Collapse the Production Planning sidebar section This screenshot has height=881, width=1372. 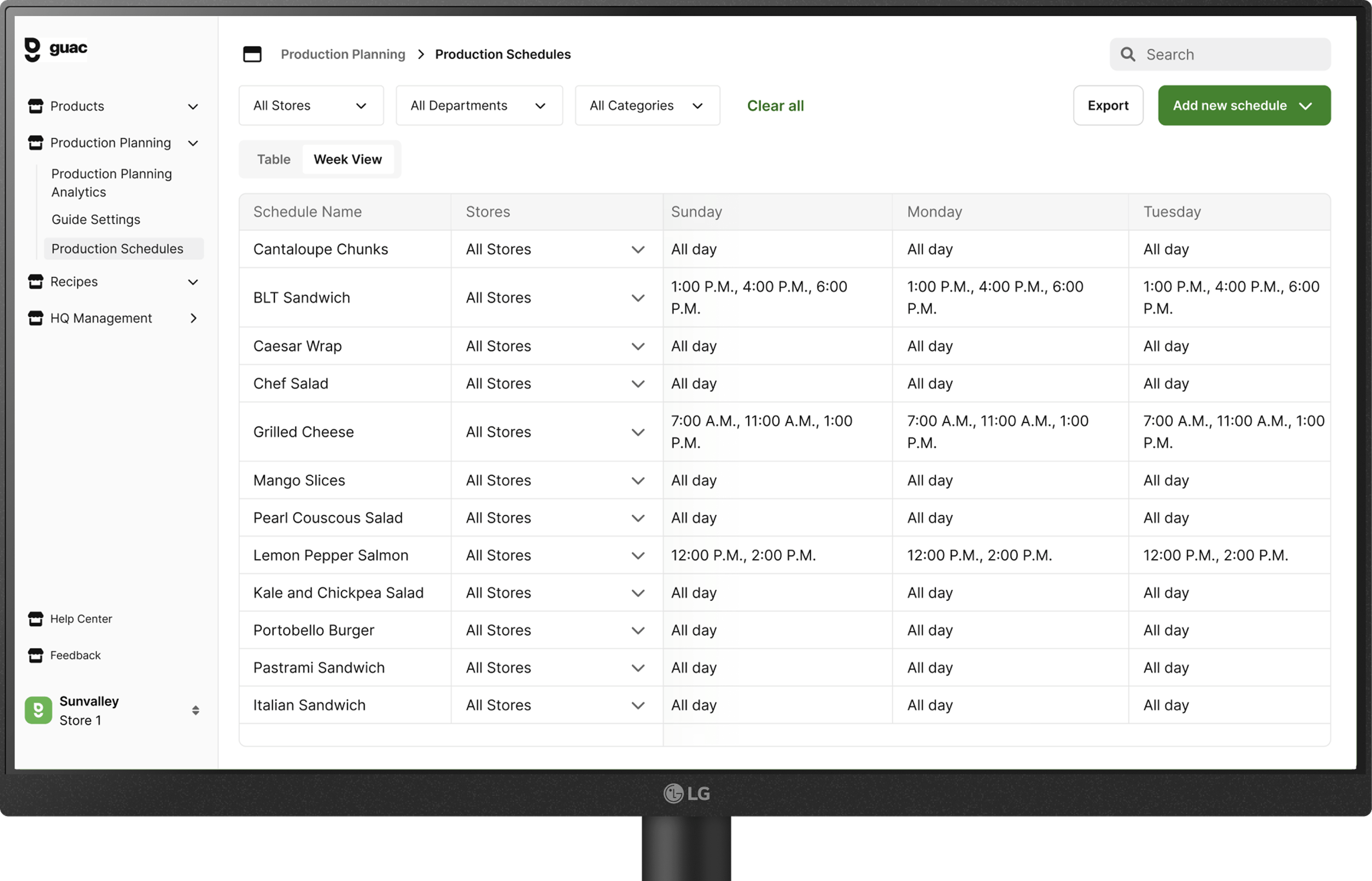click(193, 143)
